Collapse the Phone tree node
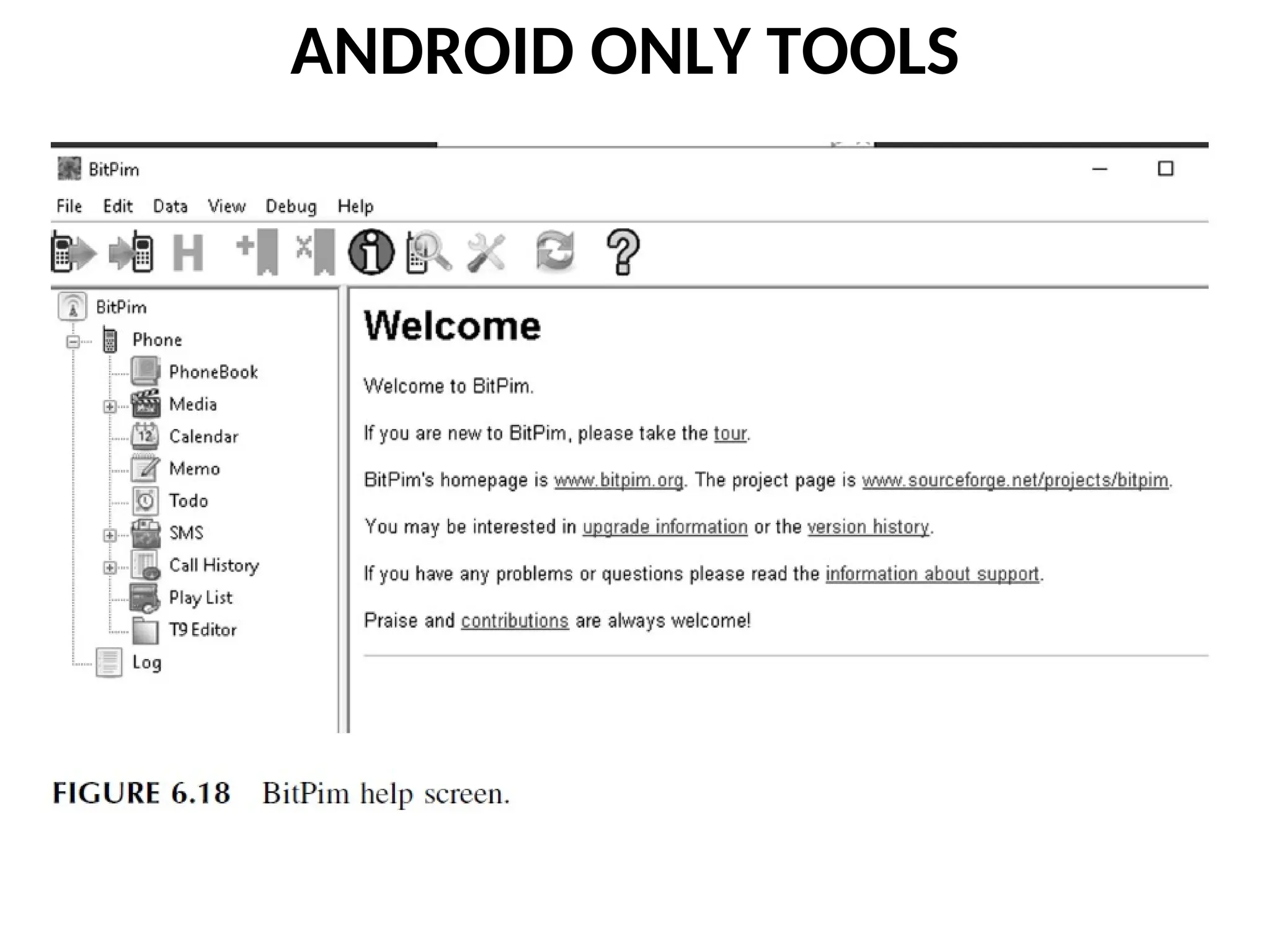This screenshot has height=952, width=1270. 73,342
